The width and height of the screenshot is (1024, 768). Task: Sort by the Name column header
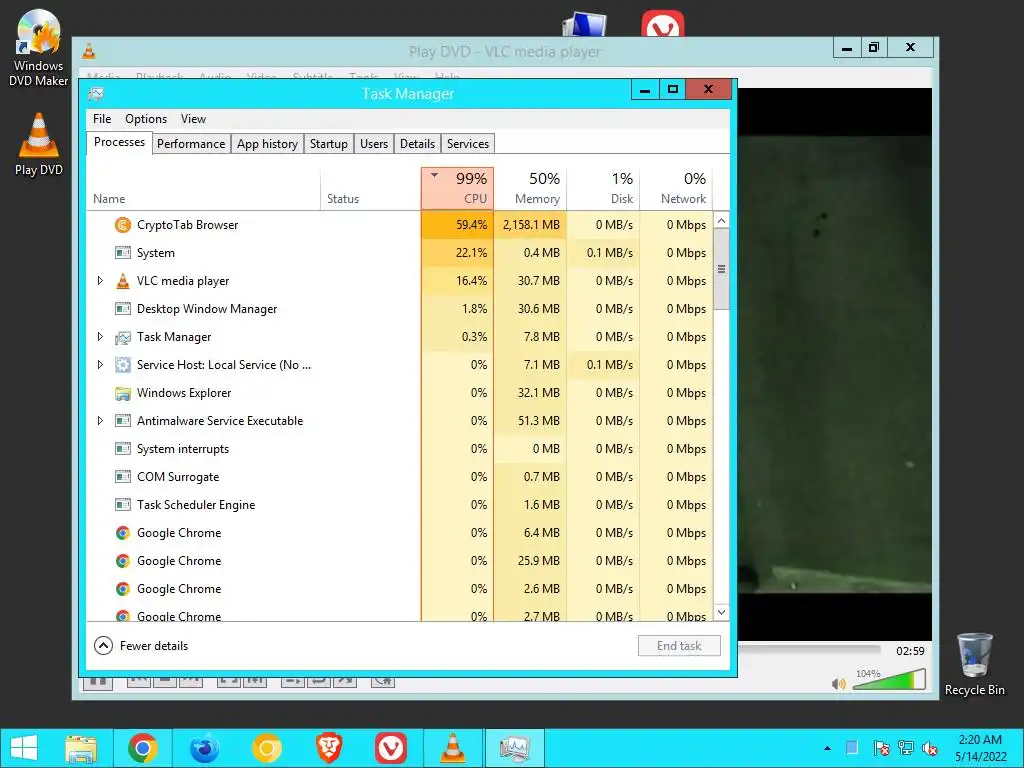click(204, 188)
